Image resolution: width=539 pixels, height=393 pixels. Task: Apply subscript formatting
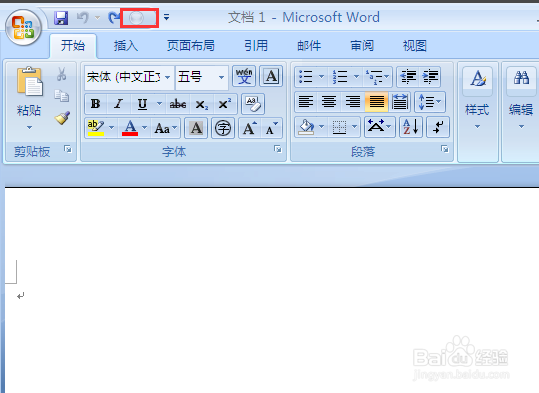tap(201, 104)
